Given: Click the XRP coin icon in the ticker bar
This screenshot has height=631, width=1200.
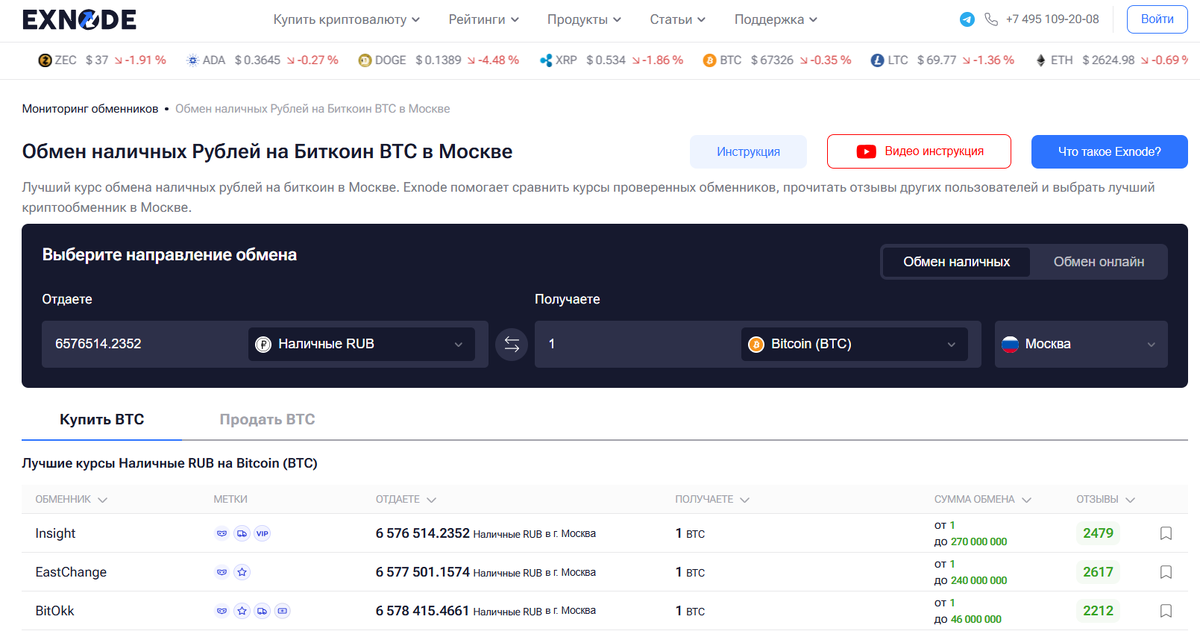Looking at the screenshot, I should point(545,59).
